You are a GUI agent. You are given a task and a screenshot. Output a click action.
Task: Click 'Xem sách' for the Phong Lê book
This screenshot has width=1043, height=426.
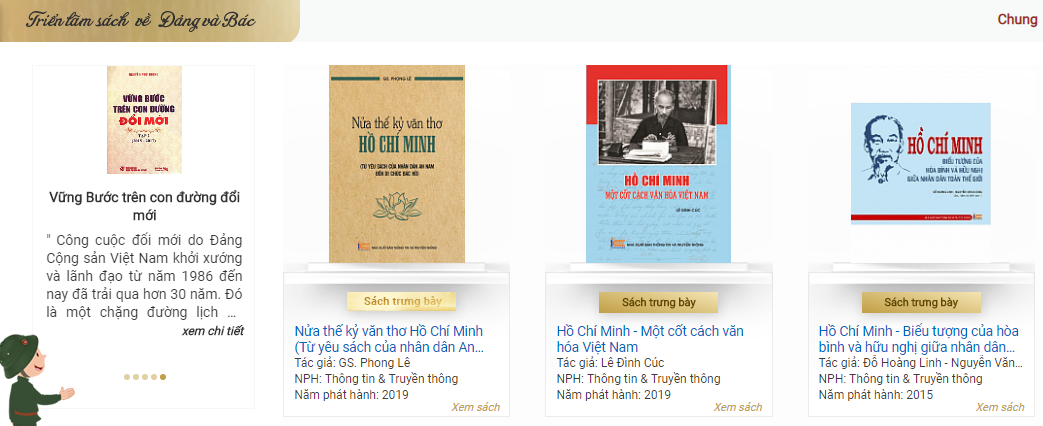[476, 407]
